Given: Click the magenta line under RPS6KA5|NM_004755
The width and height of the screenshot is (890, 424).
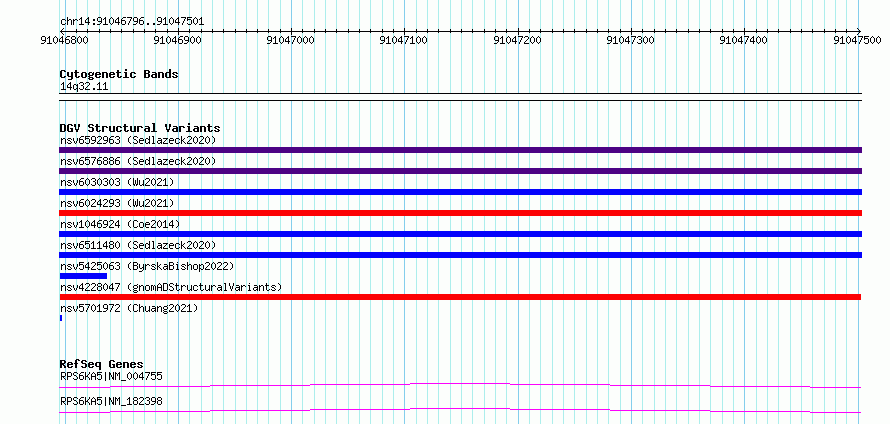Looking at the screenshot, I should [460, 386].
